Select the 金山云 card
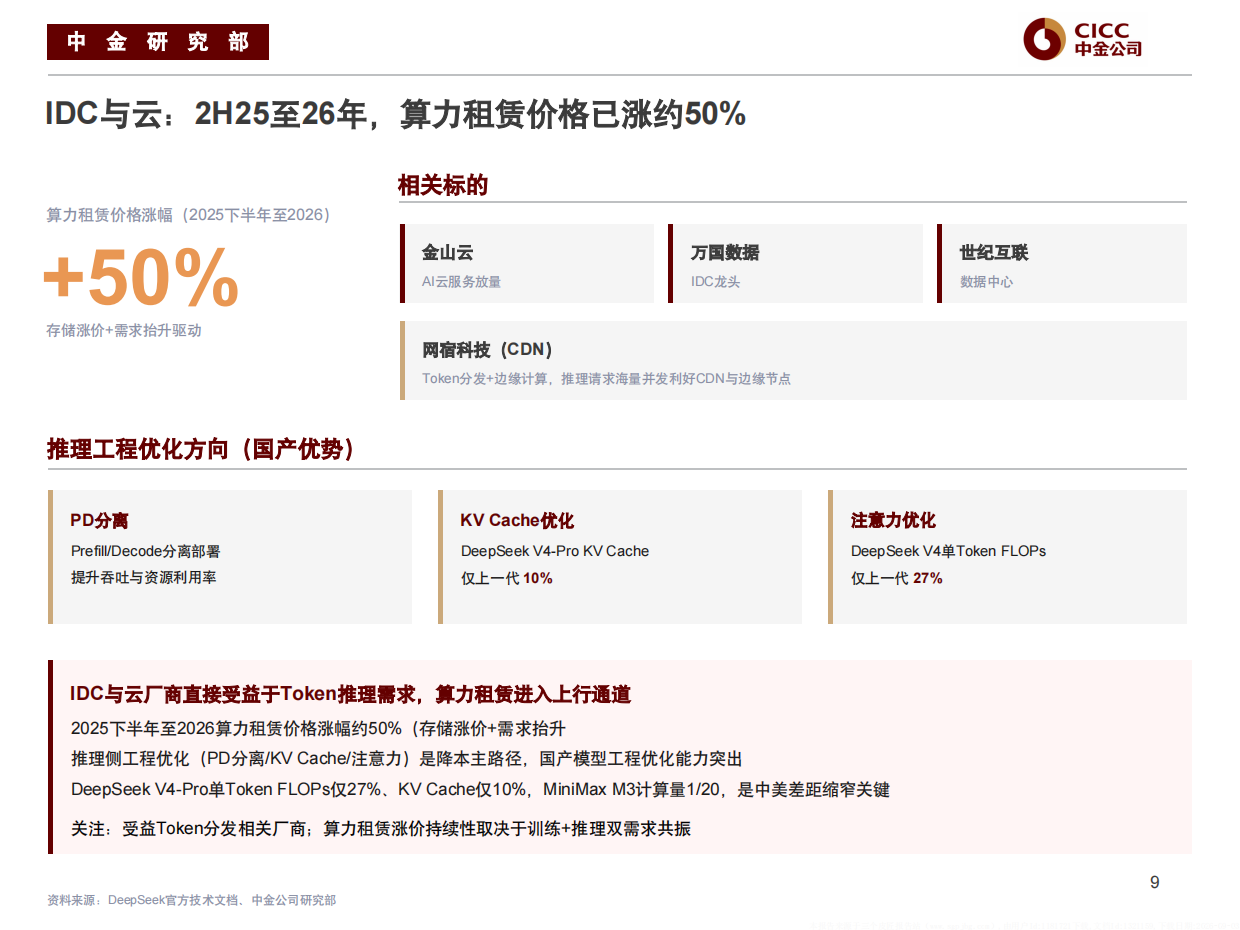Viewport: 1240px width, 930px height. (526, 263)
